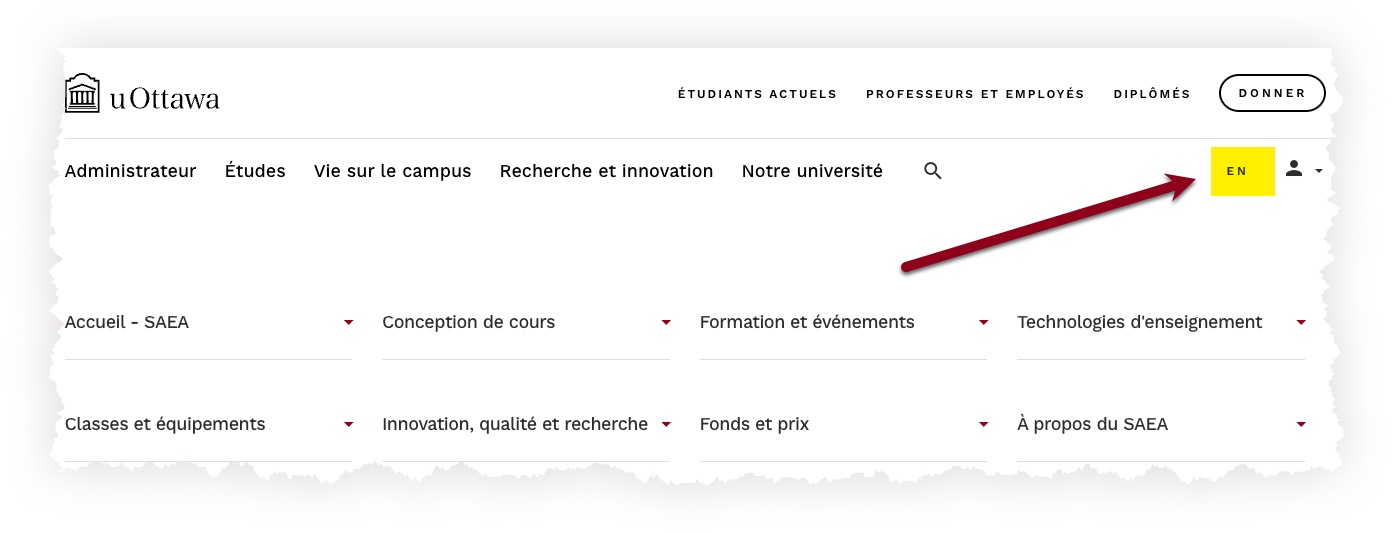Open the Étudiants actuels link
The width and height of the screenshot is (1392, 533).
pyautogui.click(x=757, y=94)
